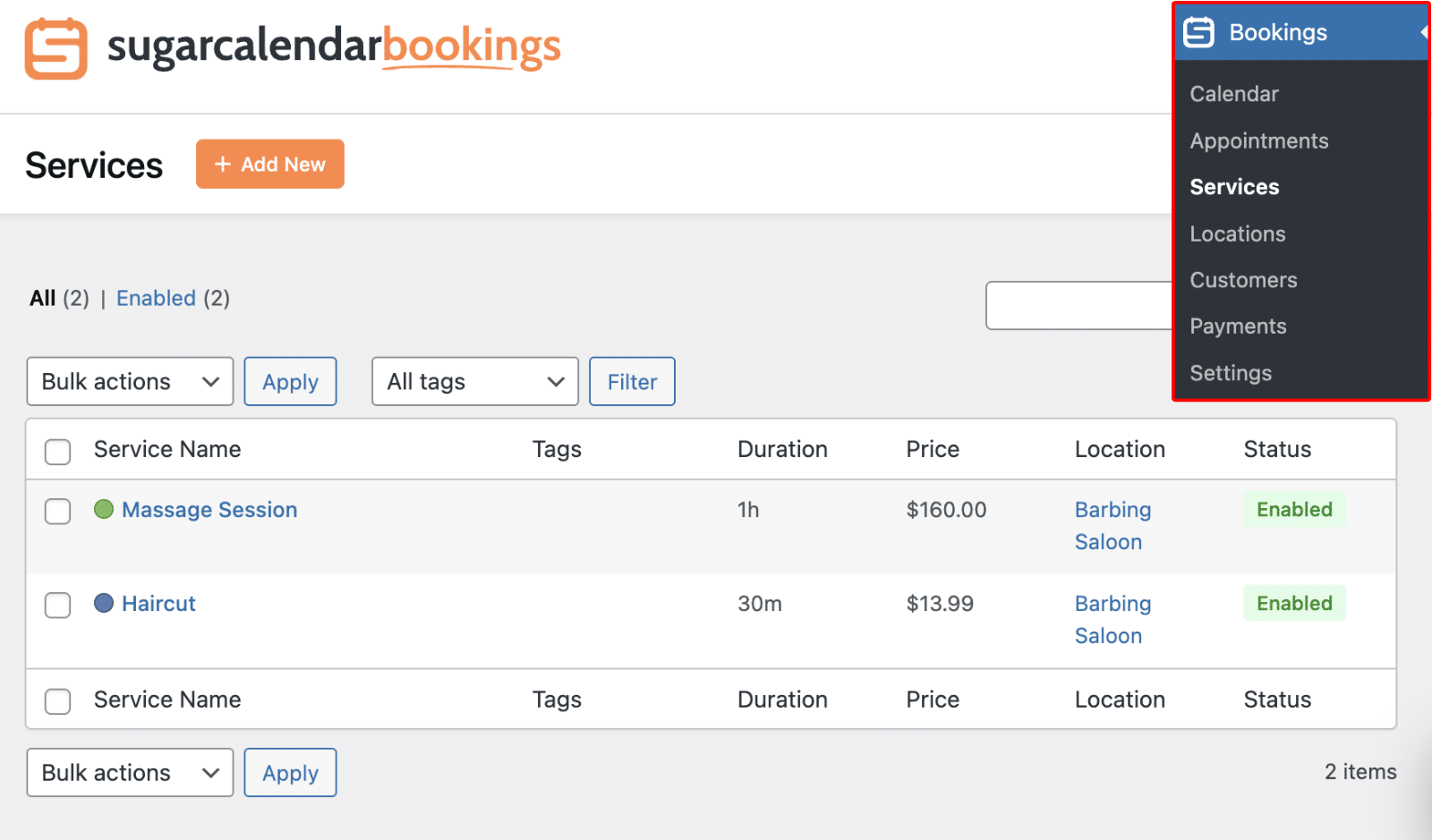Check the Haircut row checkbox
This screenshot has width=1432, height=840.
[x=56, y=605]
